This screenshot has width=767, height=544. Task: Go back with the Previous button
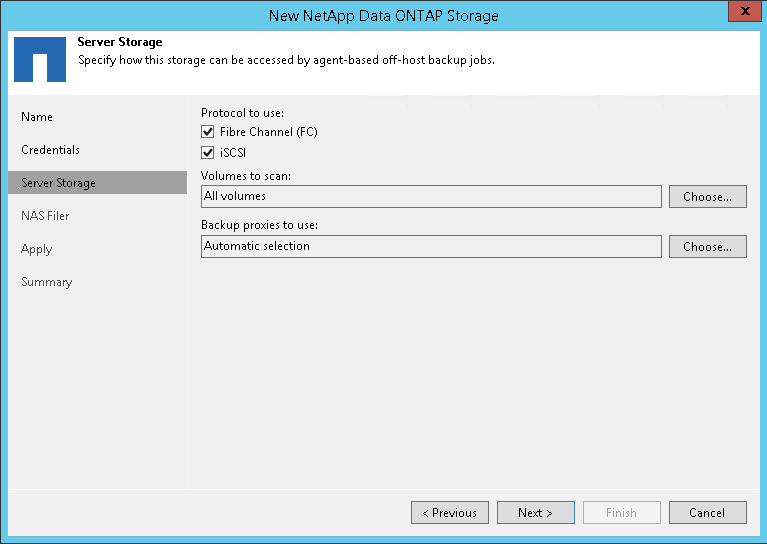449,513
